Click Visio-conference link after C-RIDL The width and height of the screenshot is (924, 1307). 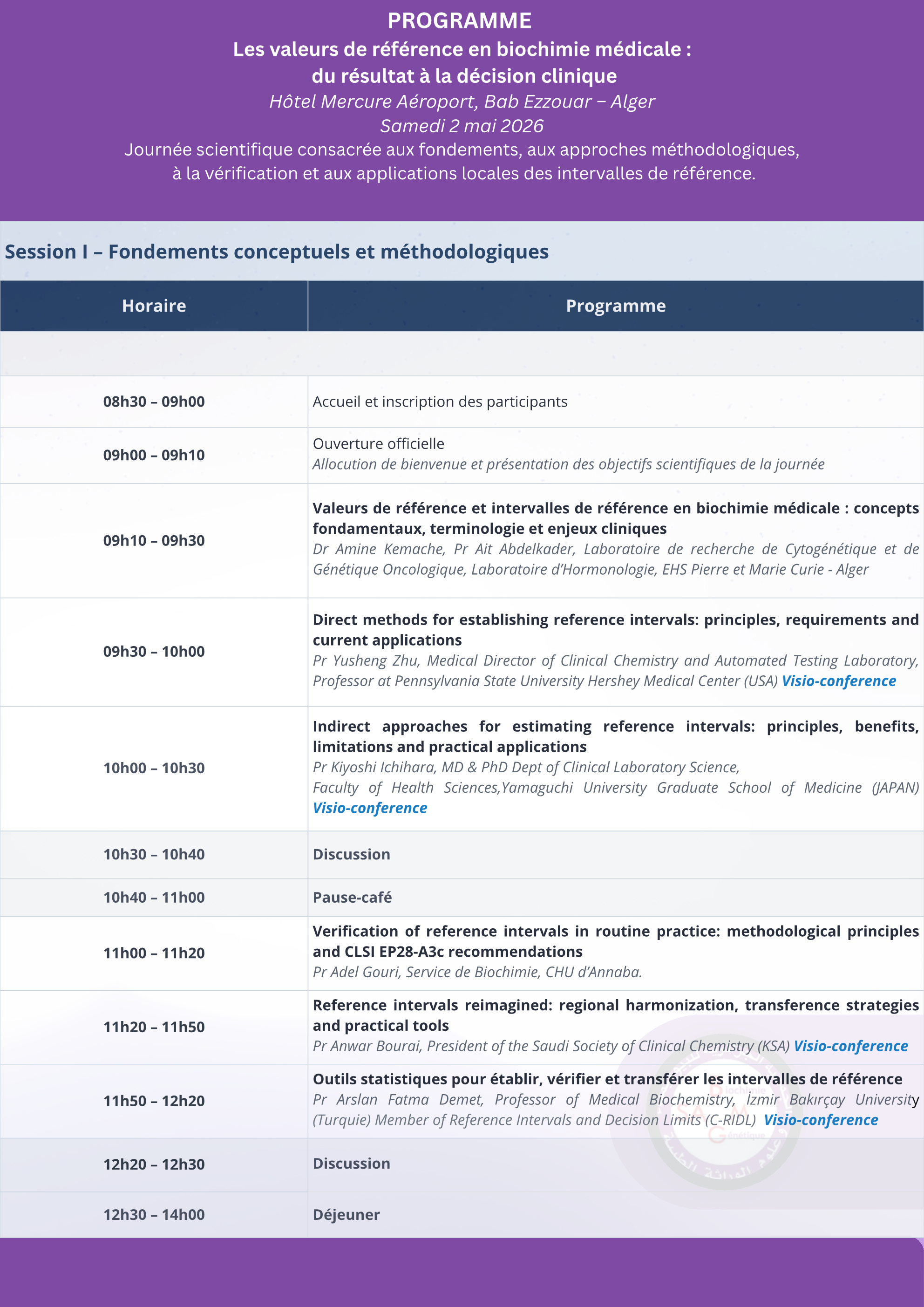[821, 1120]
